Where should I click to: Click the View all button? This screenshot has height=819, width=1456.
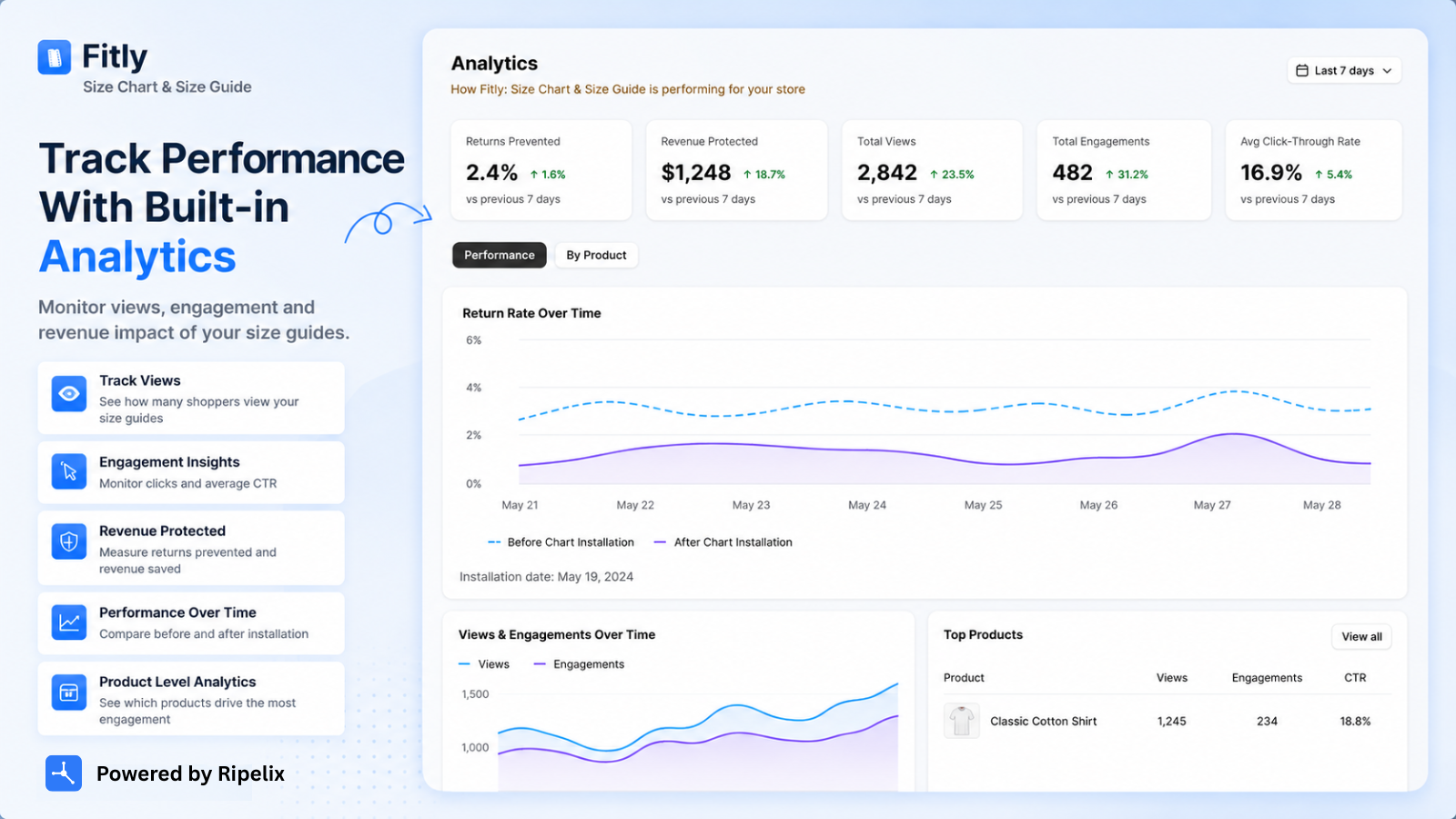tap(1361, 636)
